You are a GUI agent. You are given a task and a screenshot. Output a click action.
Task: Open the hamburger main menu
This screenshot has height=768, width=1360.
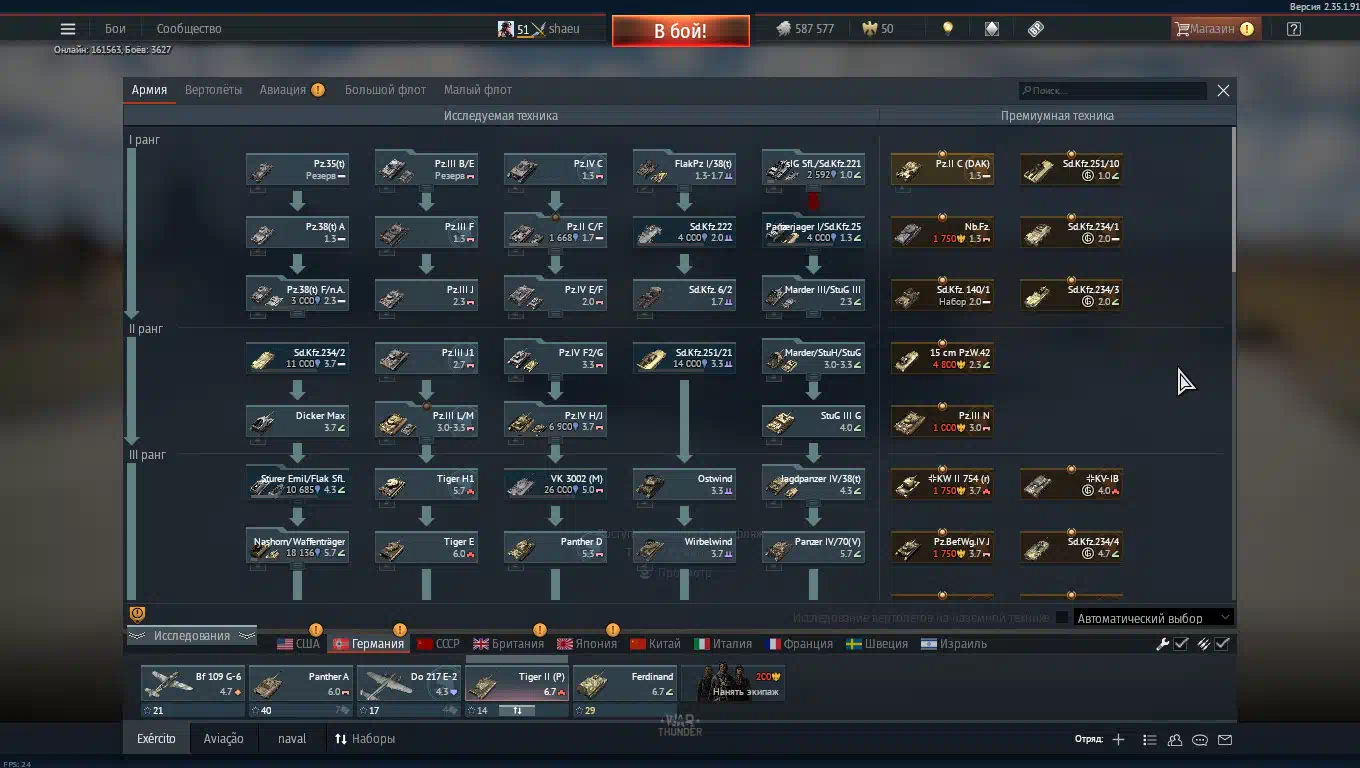[68, 29]
